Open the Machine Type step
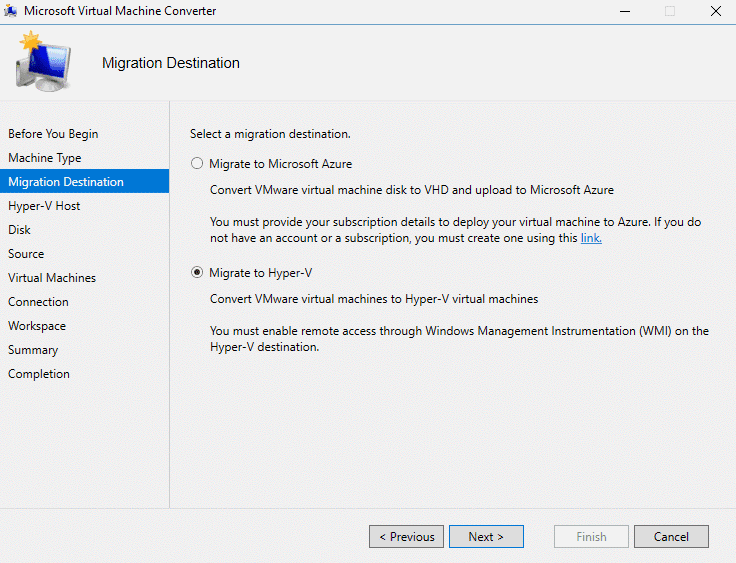Viewport: 736px width, 563px height. pyautogui.click(x=45, y=158)
